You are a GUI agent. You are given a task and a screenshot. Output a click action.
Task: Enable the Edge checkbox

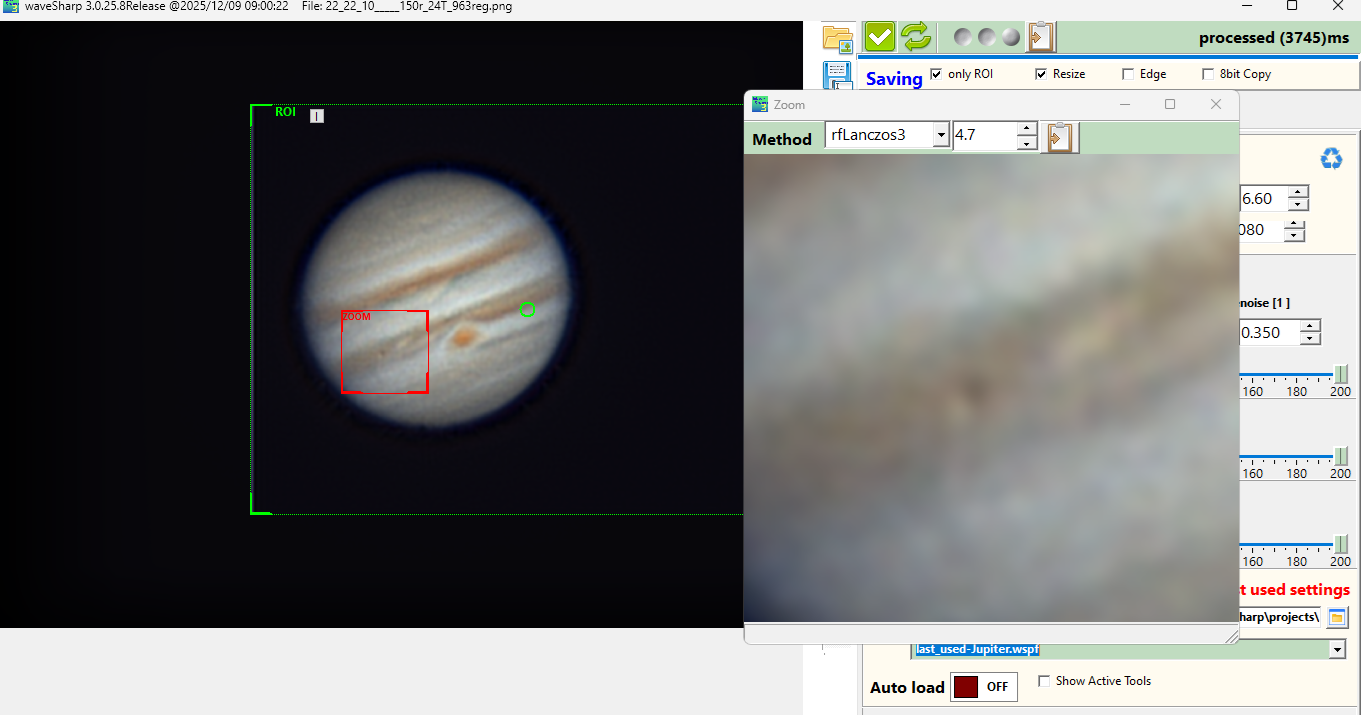pyautogui.click(x=1128, y=74)
